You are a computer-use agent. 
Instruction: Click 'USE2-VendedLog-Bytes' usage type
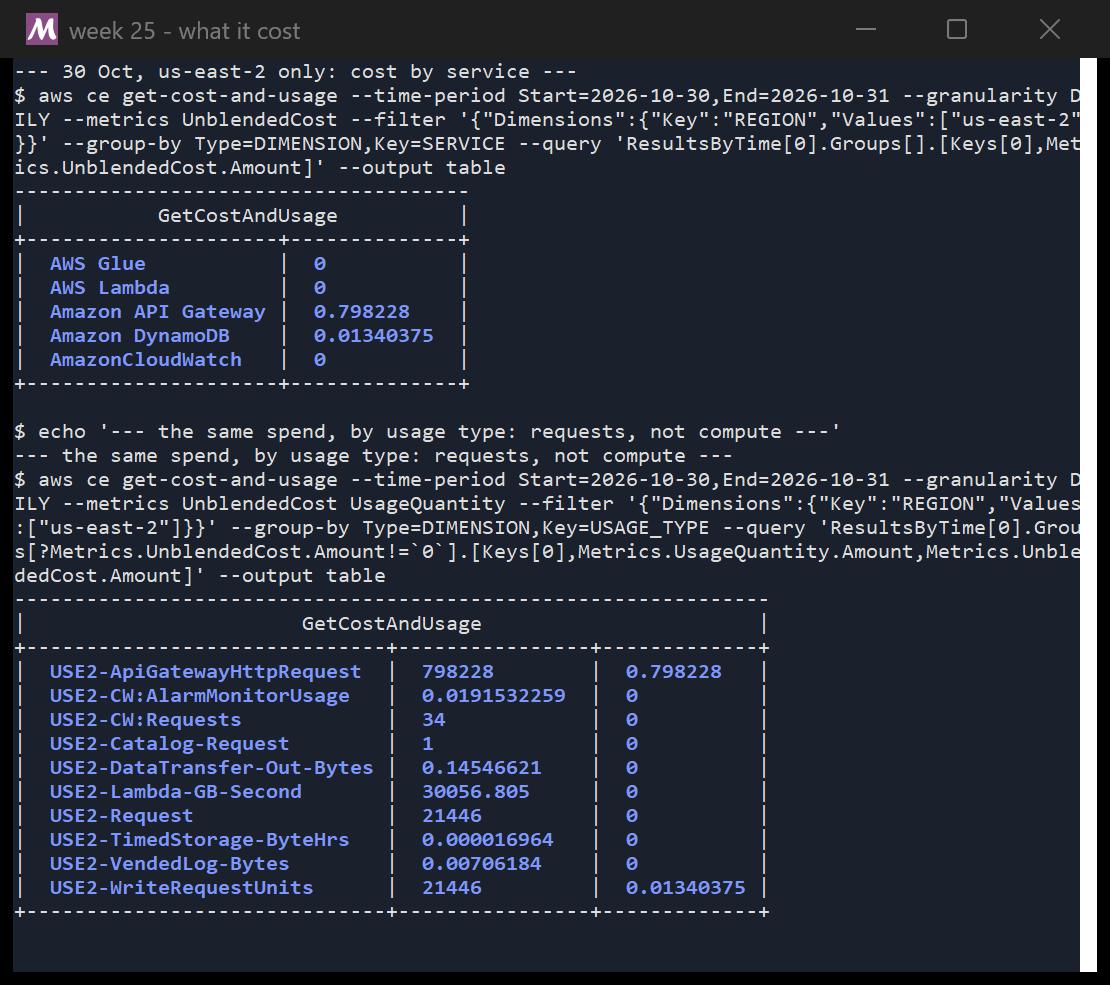tap(169, 864)
